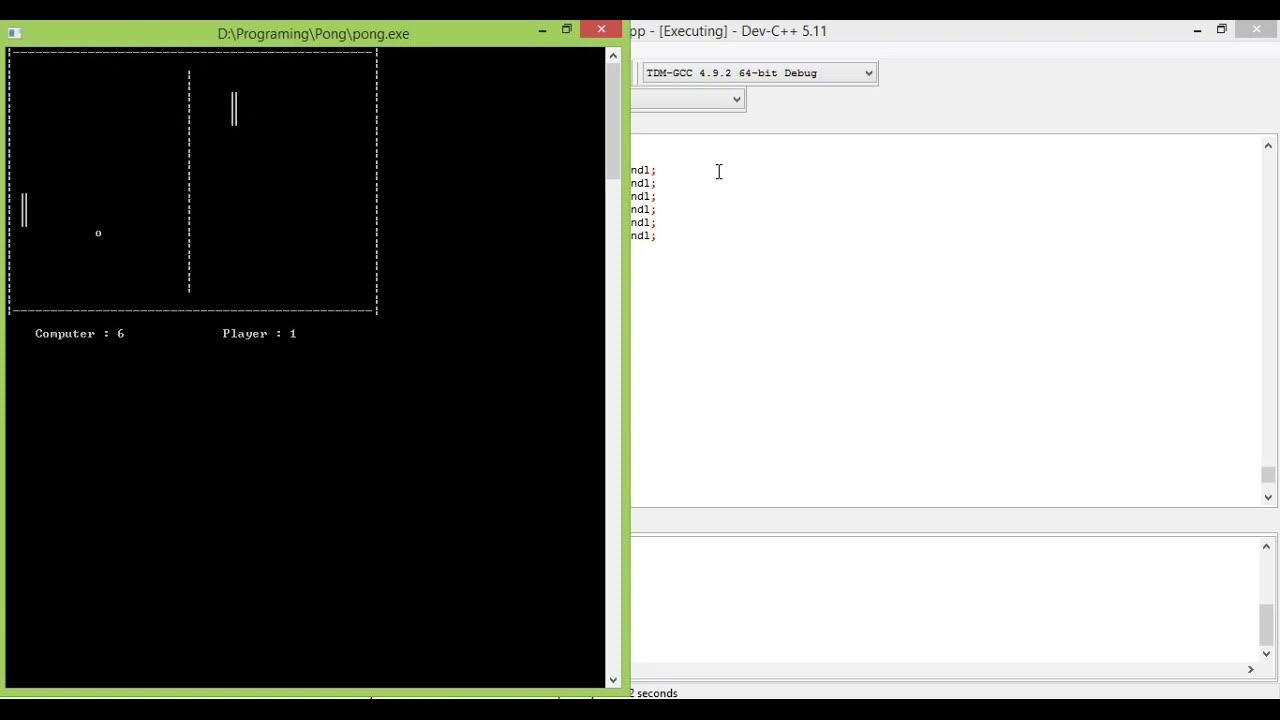Click the "seconds" text in Dev-C++ status bar

(657, 693)
